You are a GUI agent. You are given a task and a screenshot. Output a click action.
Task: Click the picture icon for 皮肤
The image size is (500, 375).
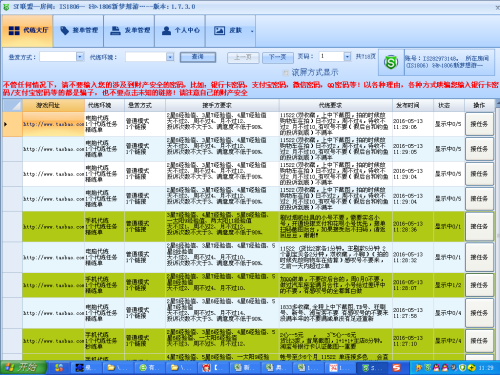[x=219, y=31]
